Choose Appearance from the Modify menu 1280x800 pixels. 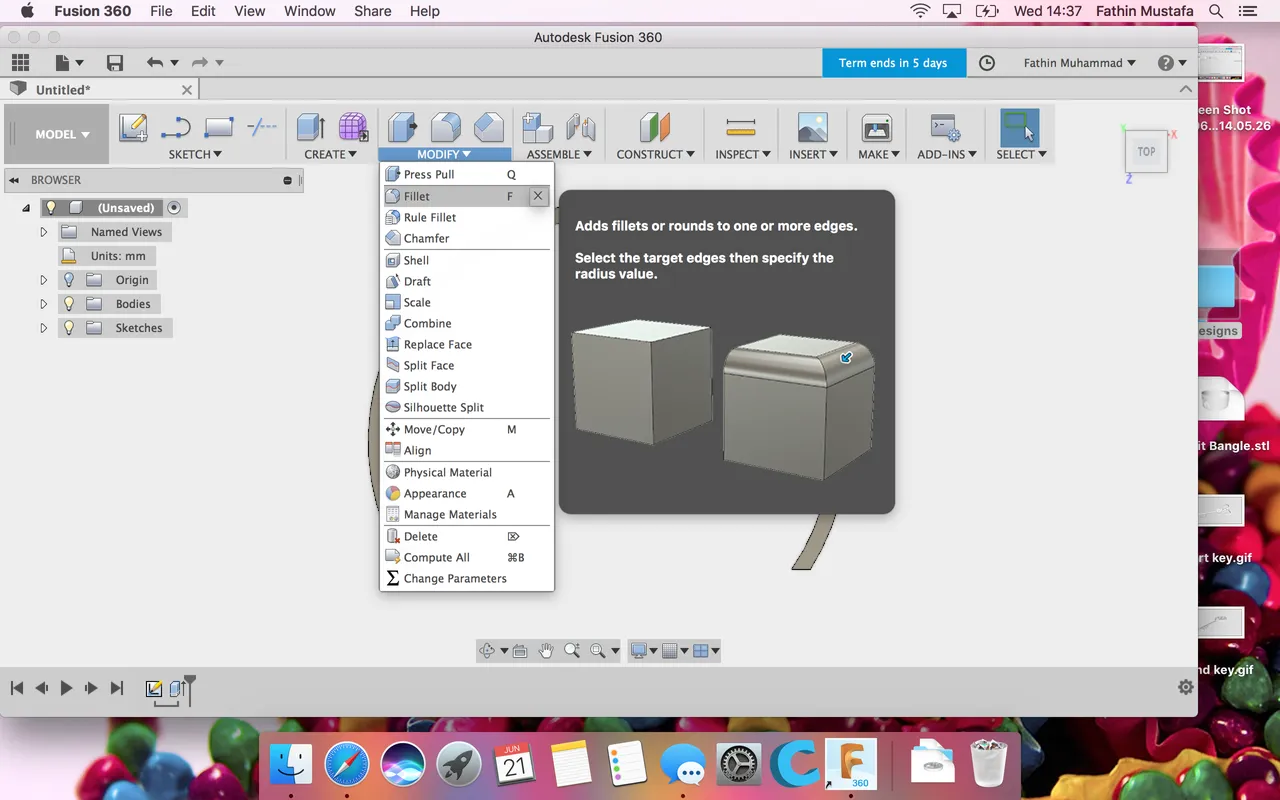click(467, 493)
